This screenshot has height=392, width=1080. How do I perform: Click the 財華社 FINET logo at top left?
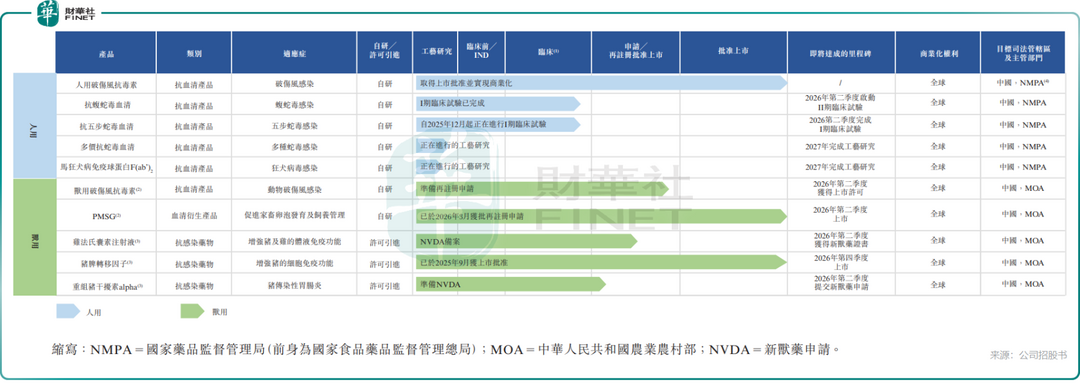(67, 13)
